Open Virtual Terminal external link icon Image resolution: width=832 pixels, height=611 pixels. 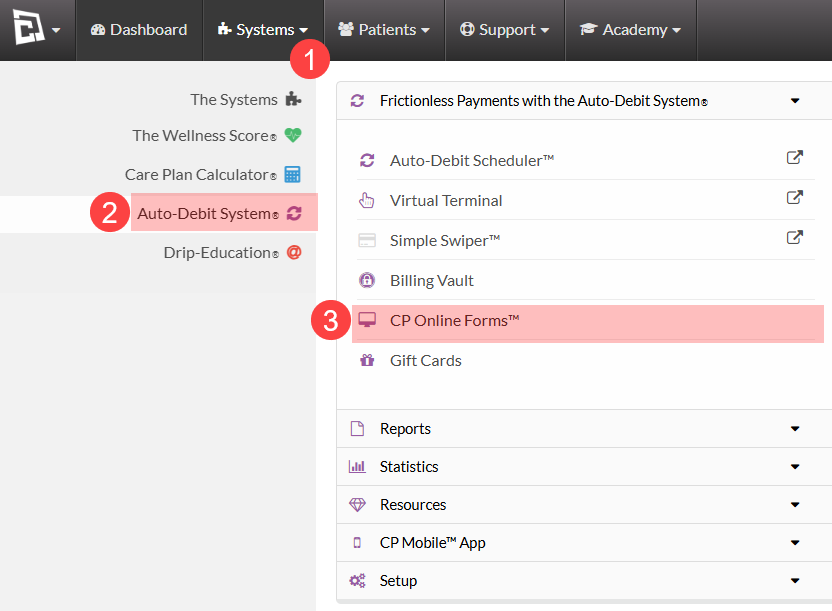[794, 197]
